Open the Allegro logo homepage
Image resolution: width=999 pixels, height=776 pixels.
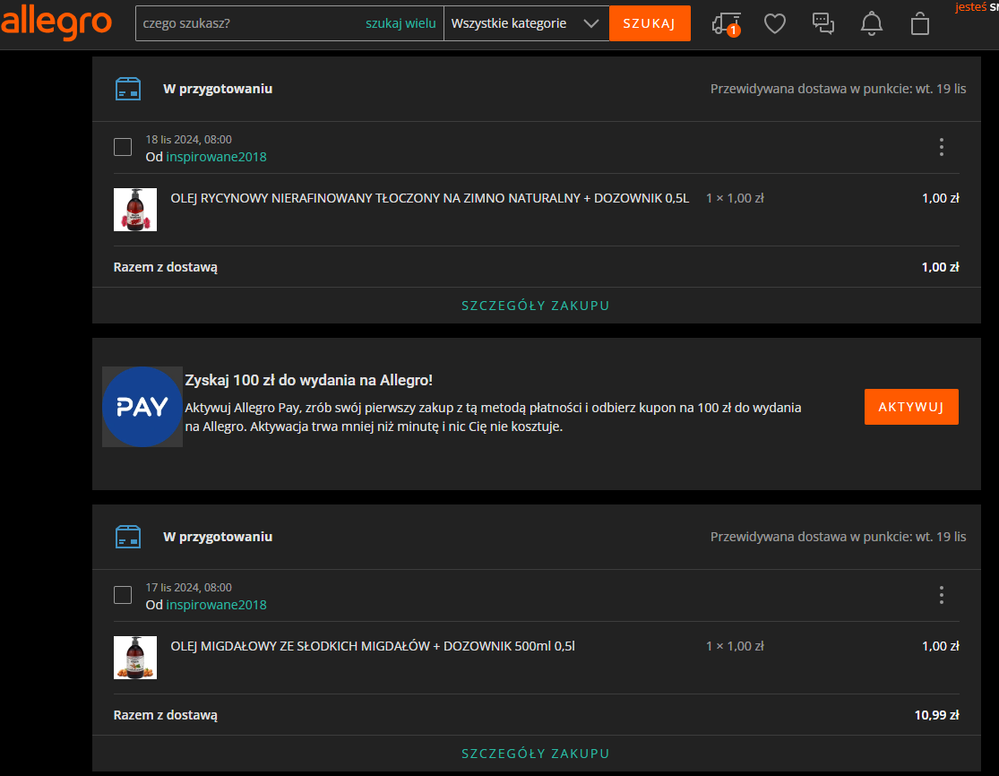(x=56, y=22)
